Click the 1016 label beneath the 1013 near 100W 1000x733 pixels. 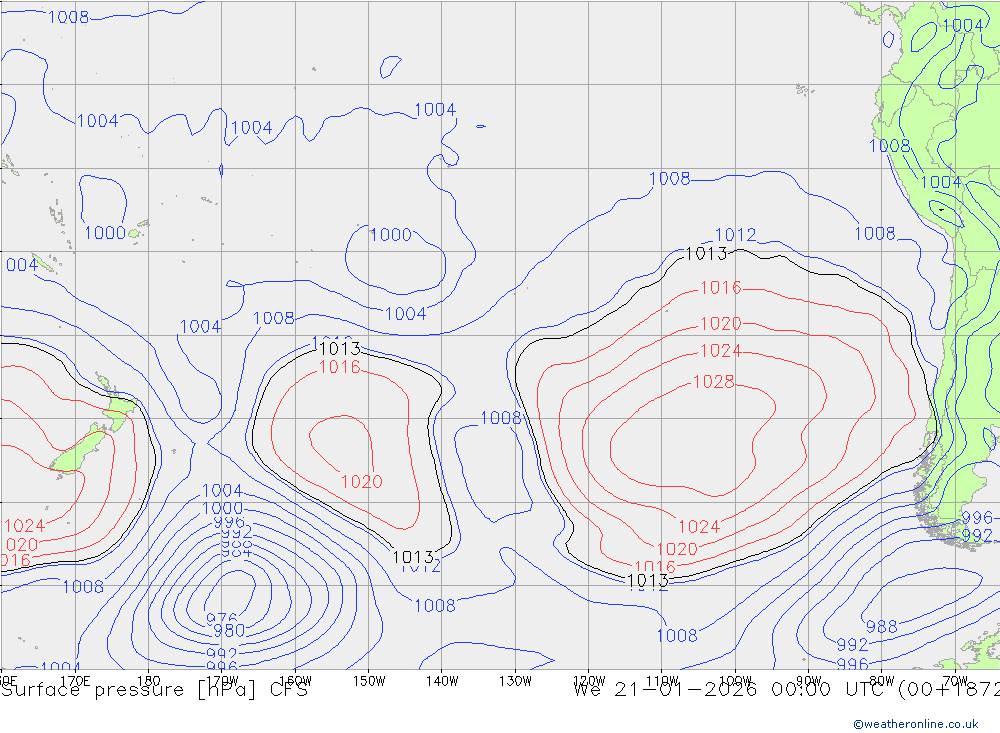pos(721,288)
